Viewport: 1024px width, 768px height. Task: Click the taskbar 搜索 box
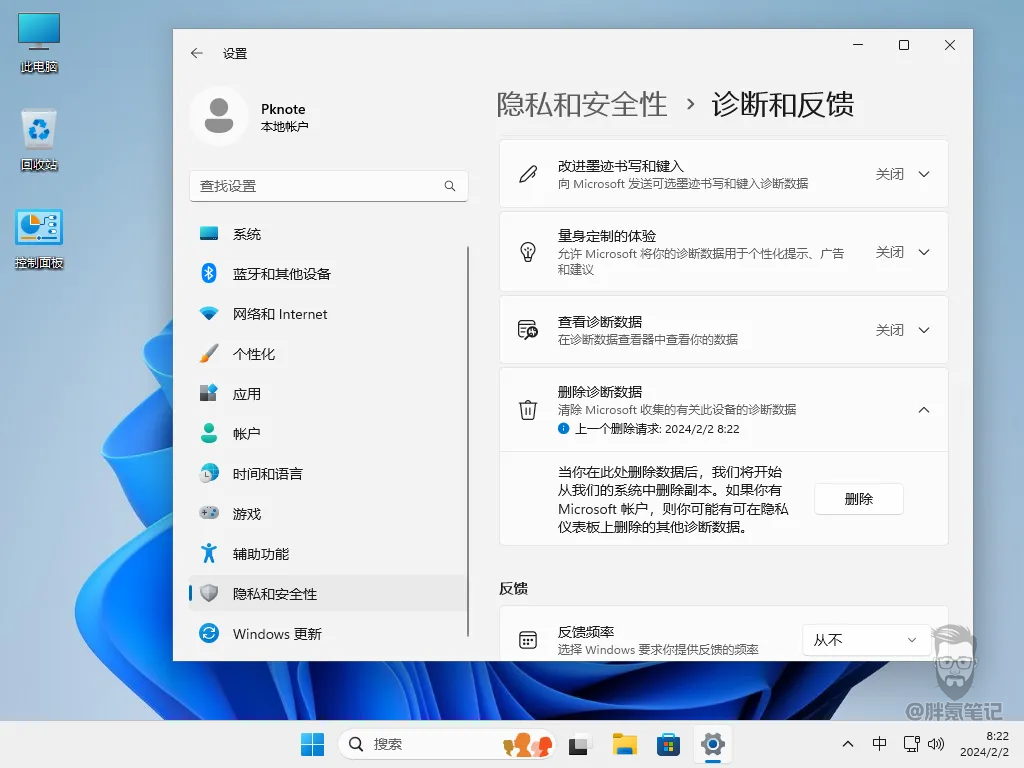click(x=447, y=744)
